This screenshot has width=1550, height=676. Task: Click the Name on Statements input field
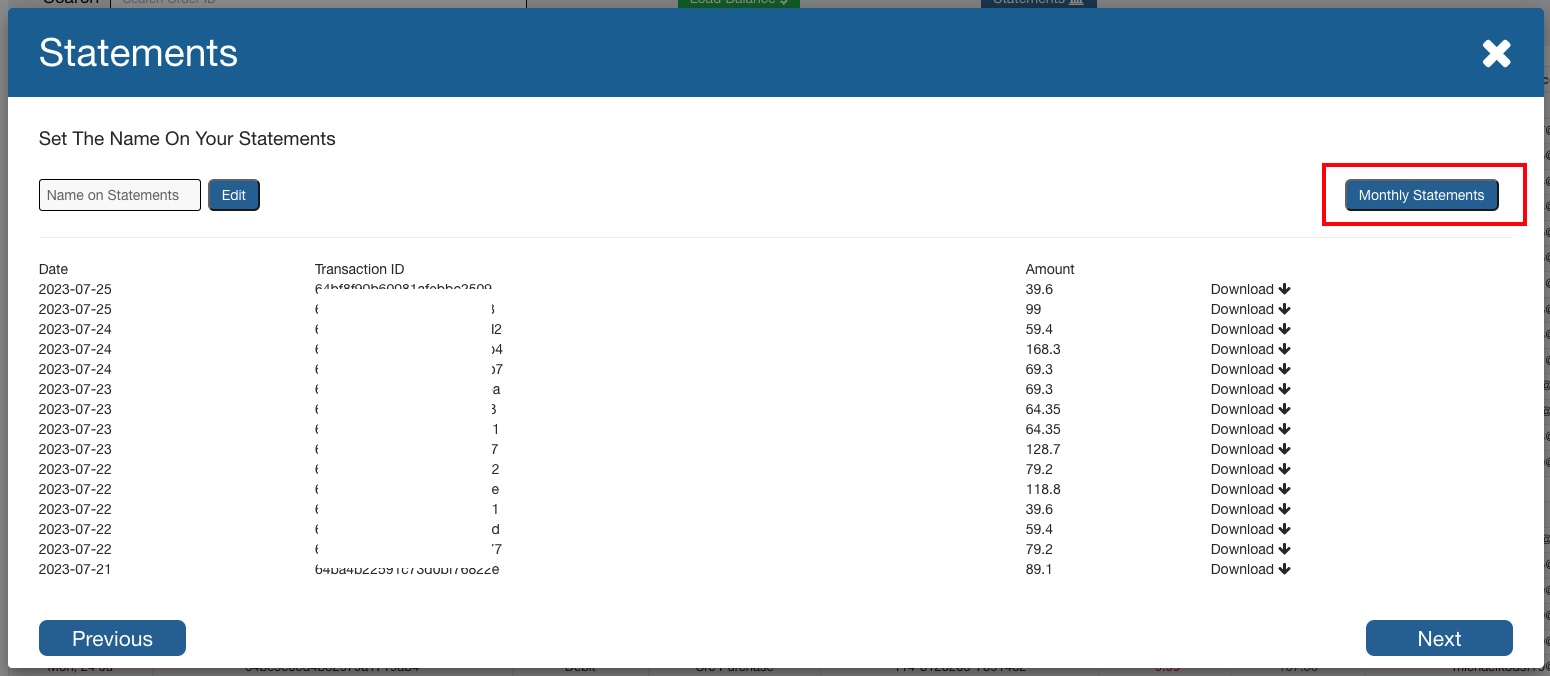(119, 195)
